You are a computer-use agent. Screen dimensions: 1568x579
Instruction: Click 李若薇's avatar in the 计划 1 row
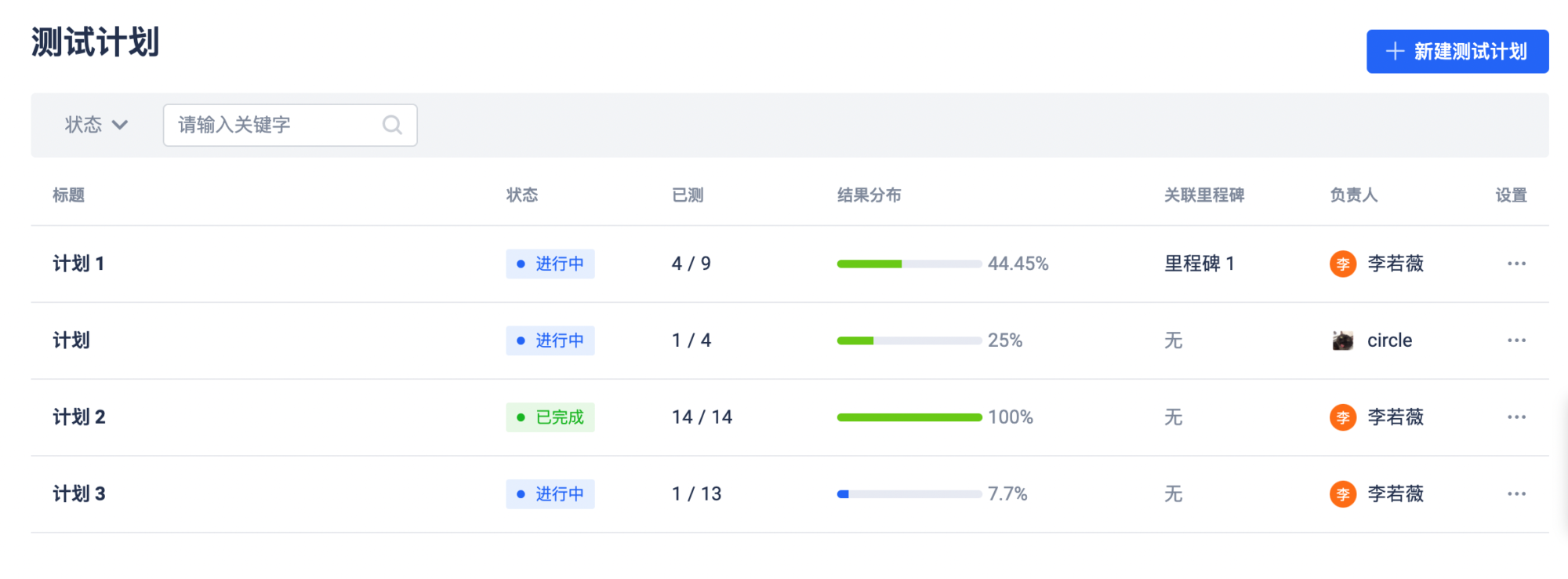[x=1342, y=264]
